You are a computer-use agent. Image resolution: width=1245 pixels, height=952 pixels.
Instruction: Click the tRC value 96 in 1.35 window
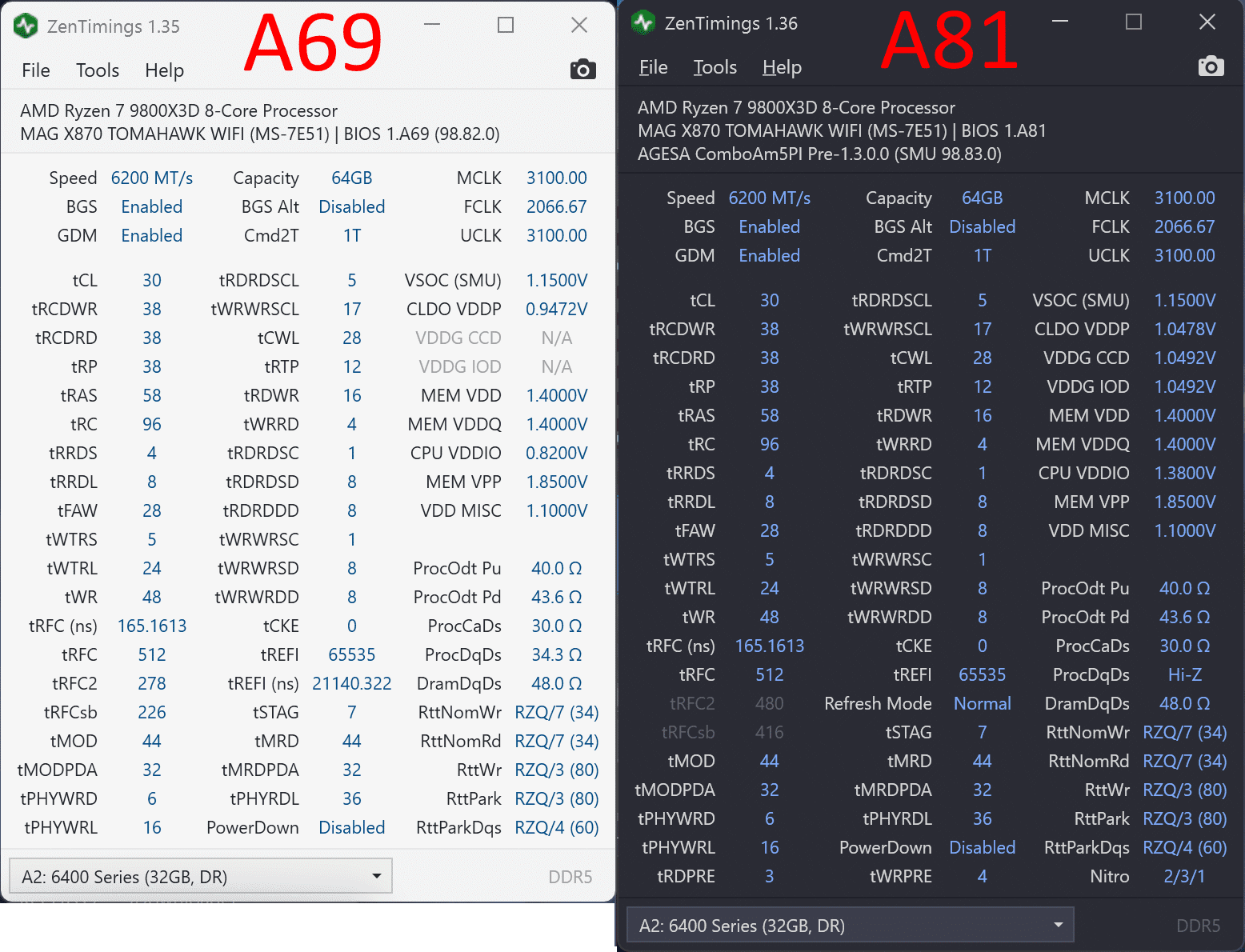(152, 424)
